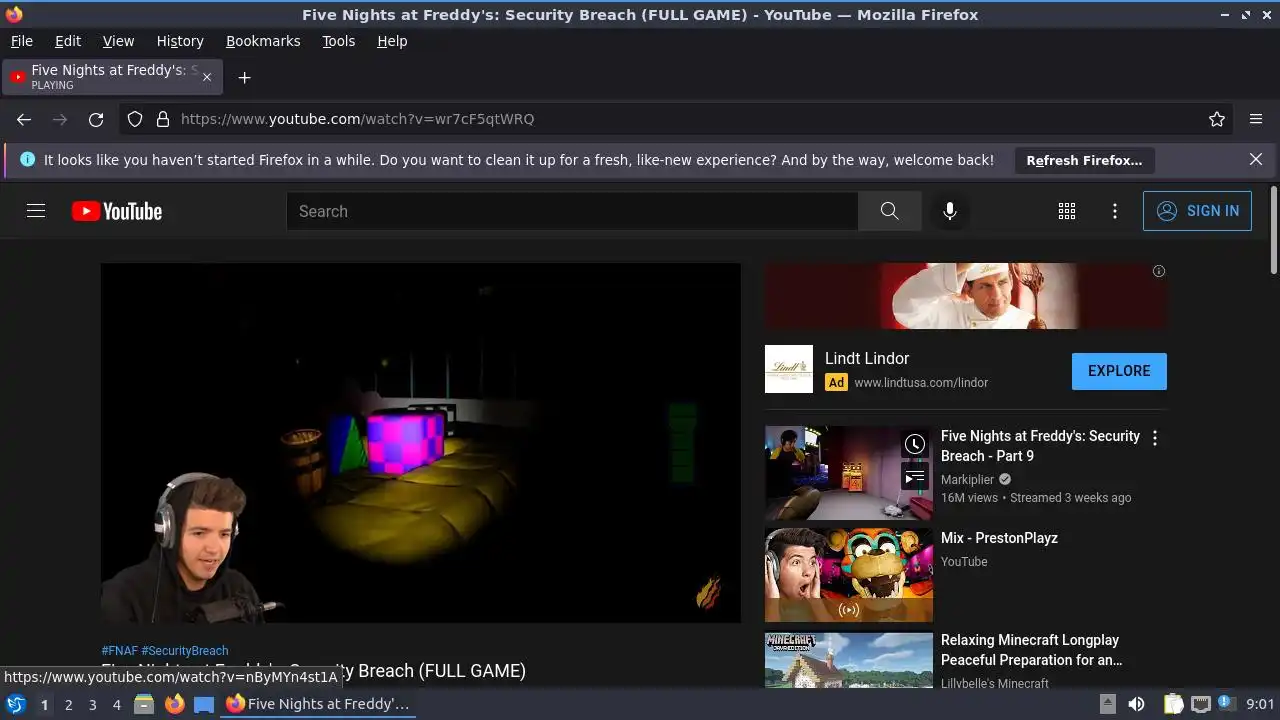
Task: Open Mix - PrestonPlayz thumbnail
Action: [x=849, y=575]
